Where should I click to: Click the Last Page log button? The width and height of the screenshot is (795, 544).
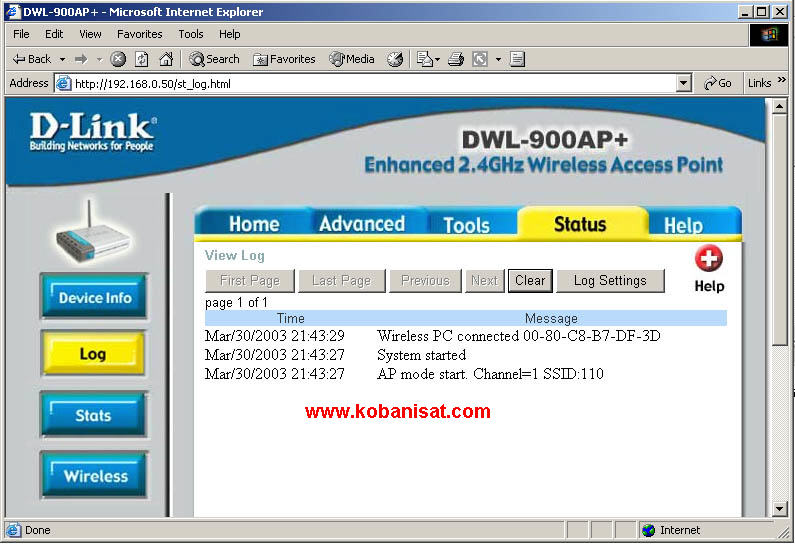click(341, 281)
